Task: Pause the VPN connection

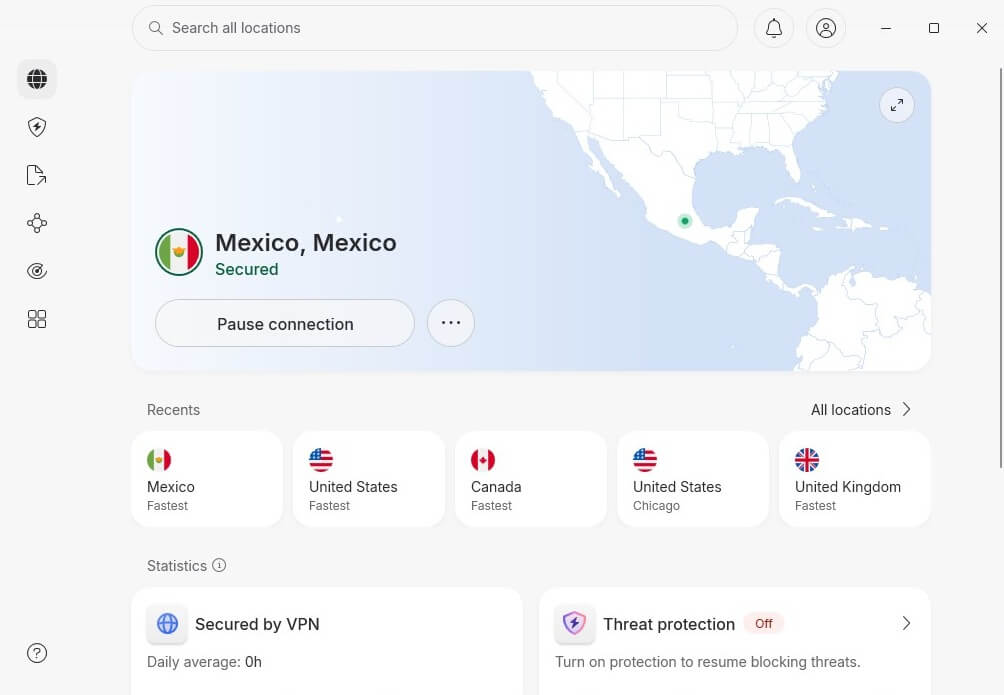Action: pos(285,323)
